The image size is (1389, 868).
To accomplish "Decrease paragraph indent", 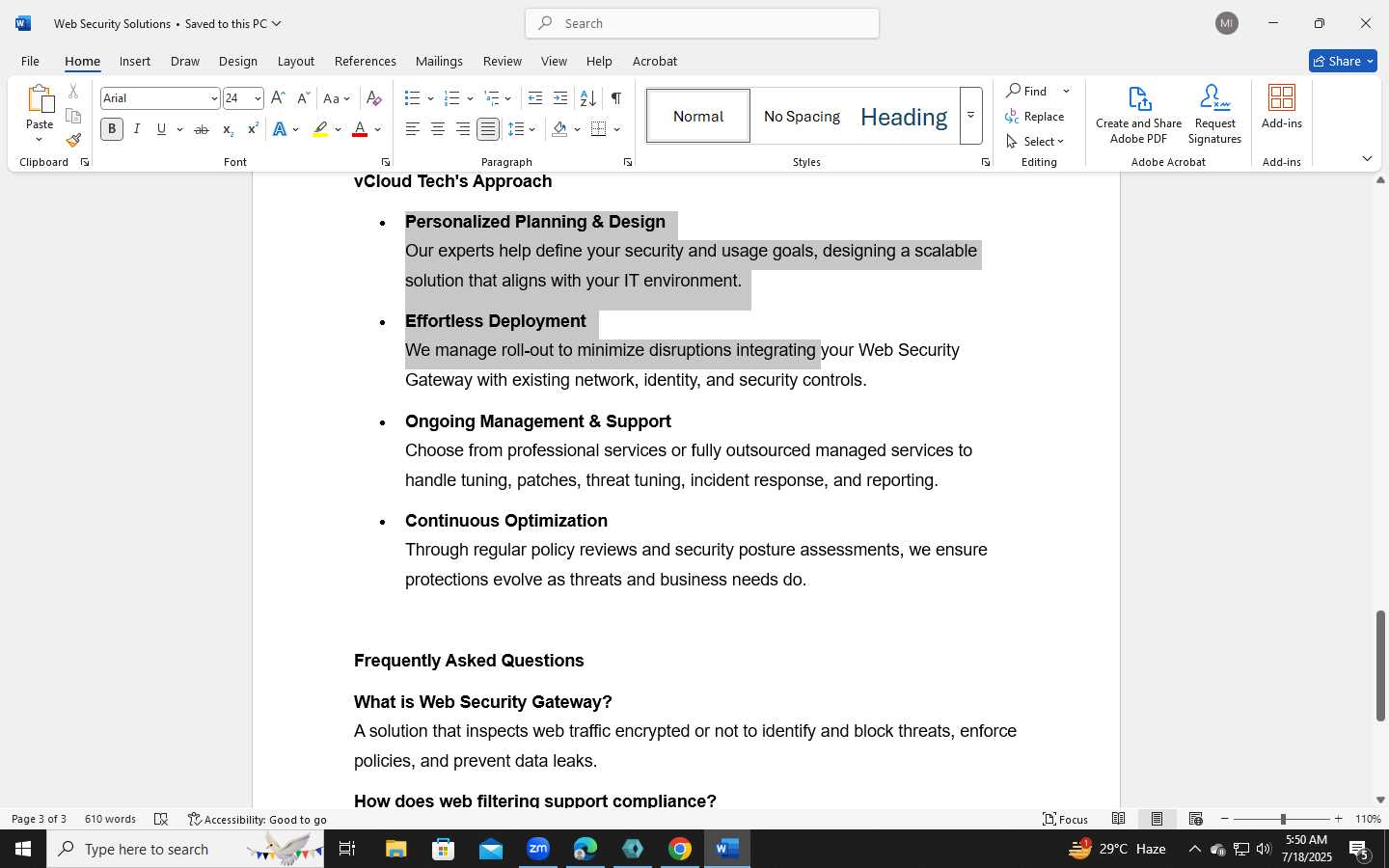I will click(x=535, y=98).
